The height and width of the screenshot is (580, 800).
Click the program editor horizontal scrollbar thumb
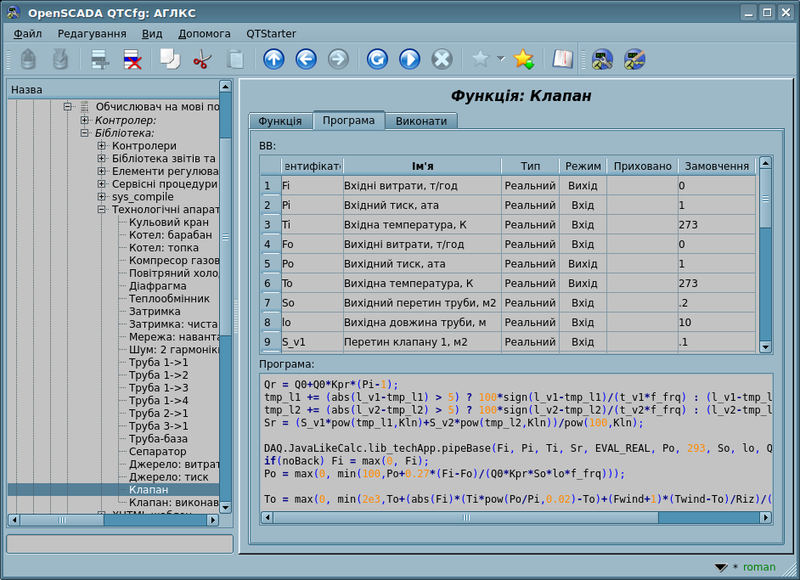click(x=466, y=518)
